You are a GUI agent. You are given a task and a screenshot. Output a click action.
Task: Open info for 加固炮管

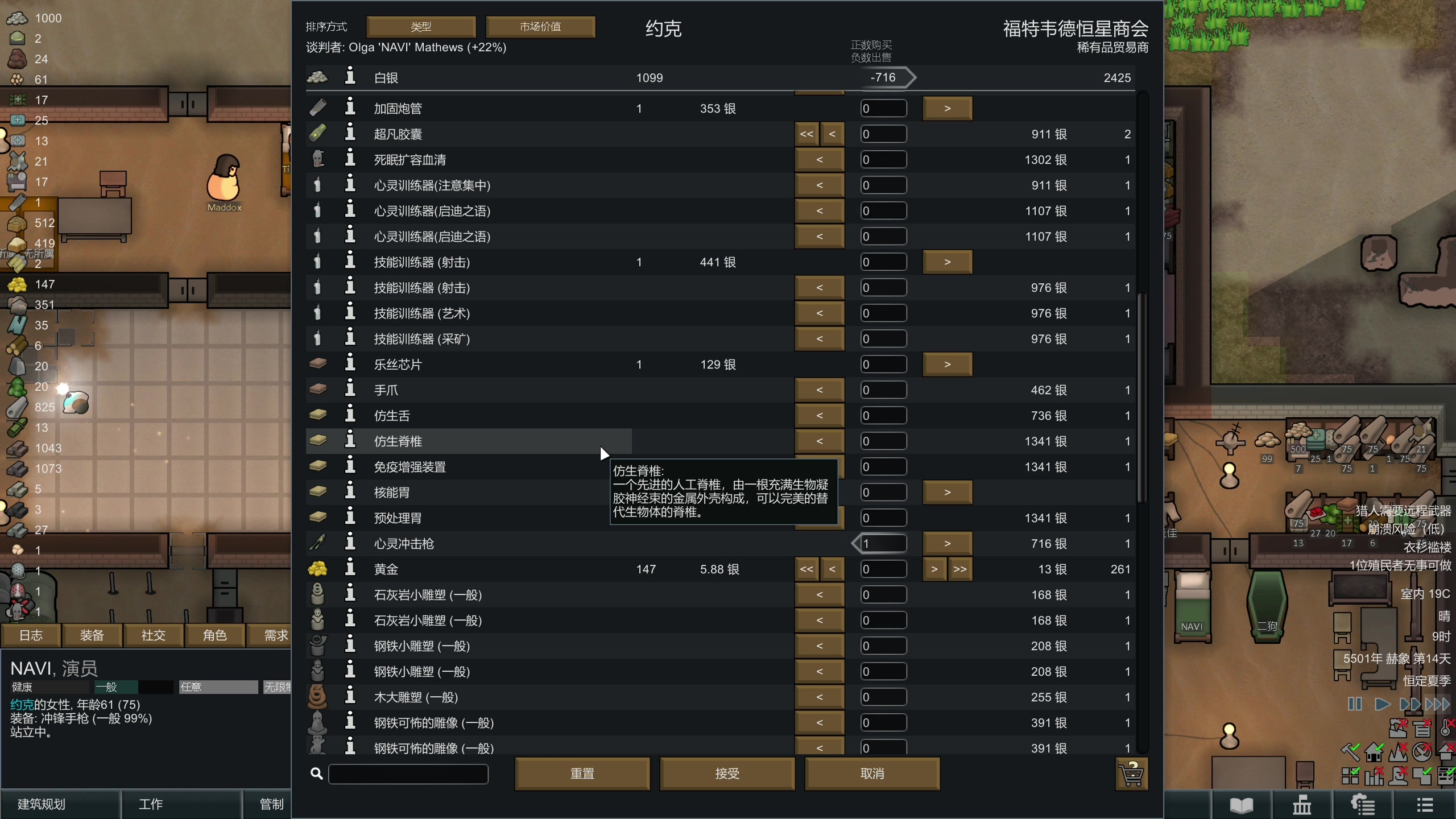point(350,107)
